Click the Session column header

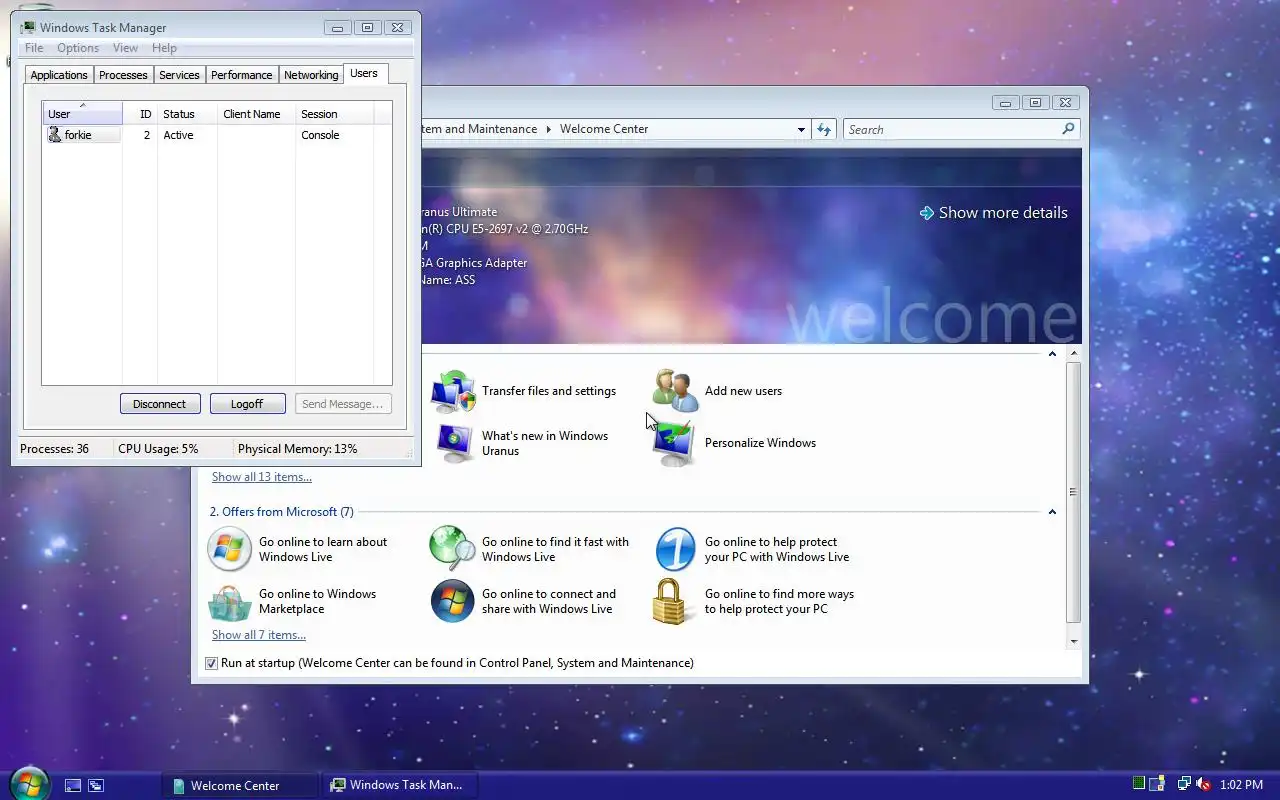click(x=334, y=113)
